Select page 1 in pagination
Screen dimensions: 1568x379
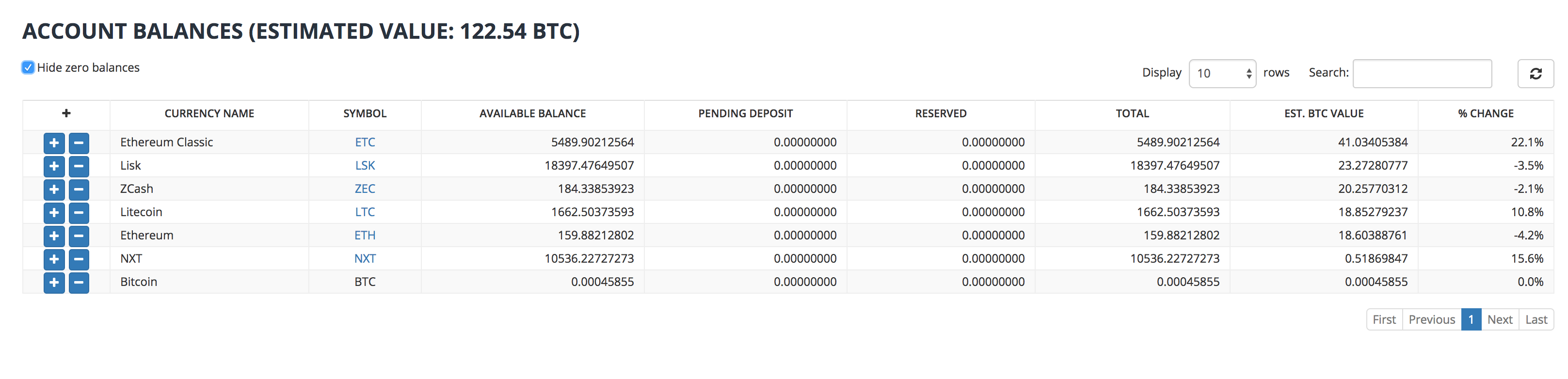(1471, 319)
